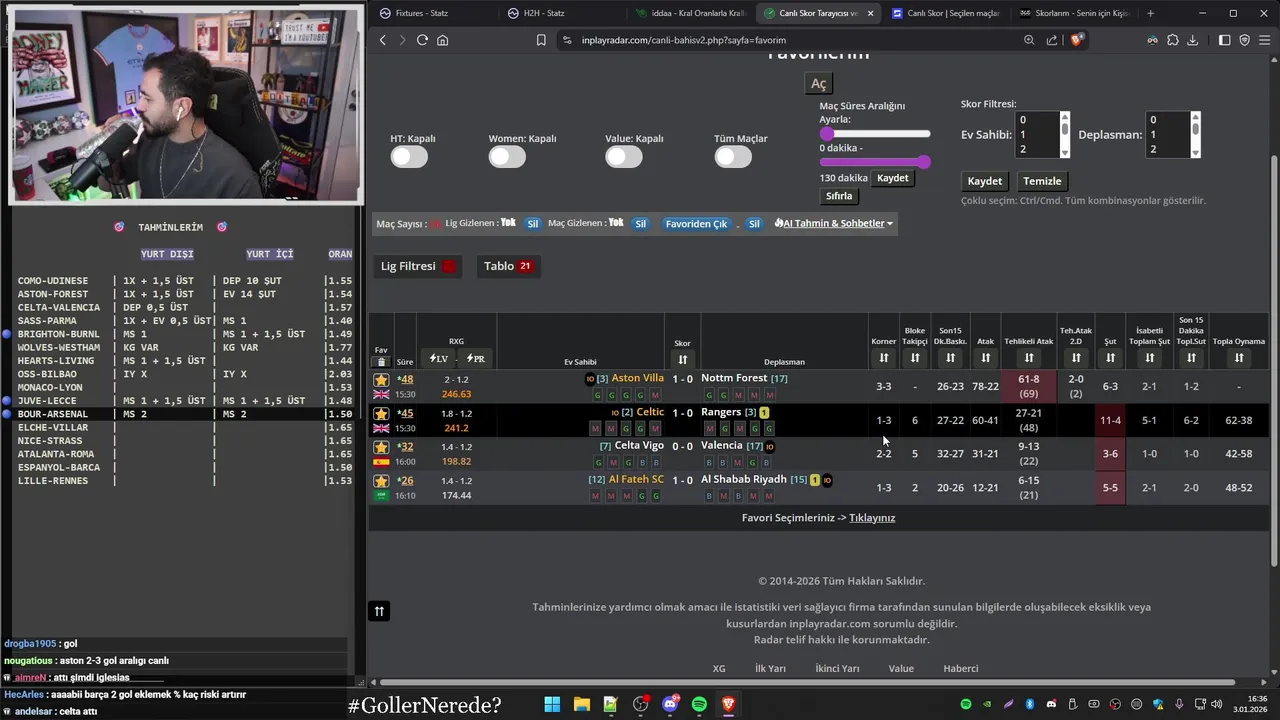This screenshot has width=1280, height=720.
Task: Click the Temizle button
Action: [1042, 181]
